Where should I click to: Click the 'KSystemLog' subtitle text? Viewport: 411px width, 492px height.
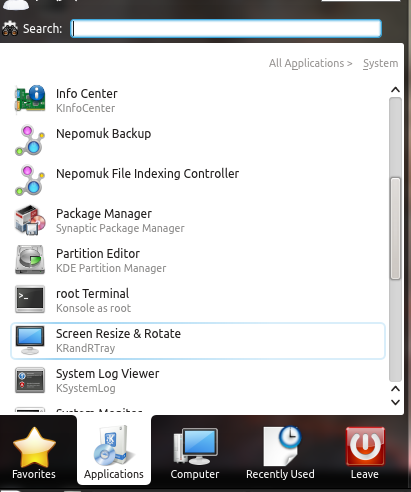tap(86, 388)
